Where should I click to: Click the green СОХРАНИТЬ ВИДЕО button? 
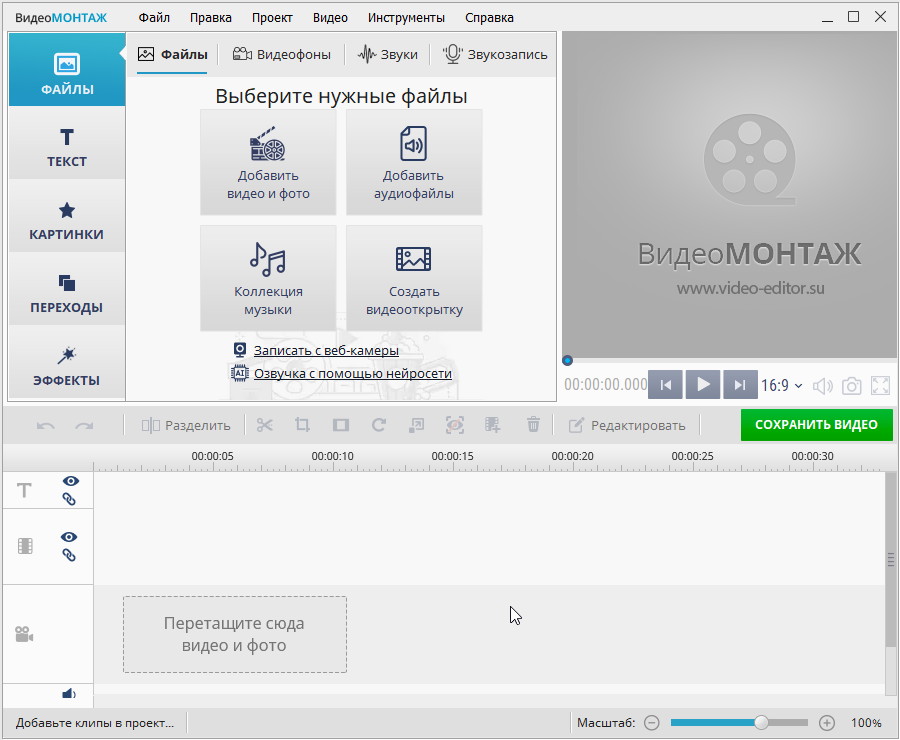coord(816,425)
